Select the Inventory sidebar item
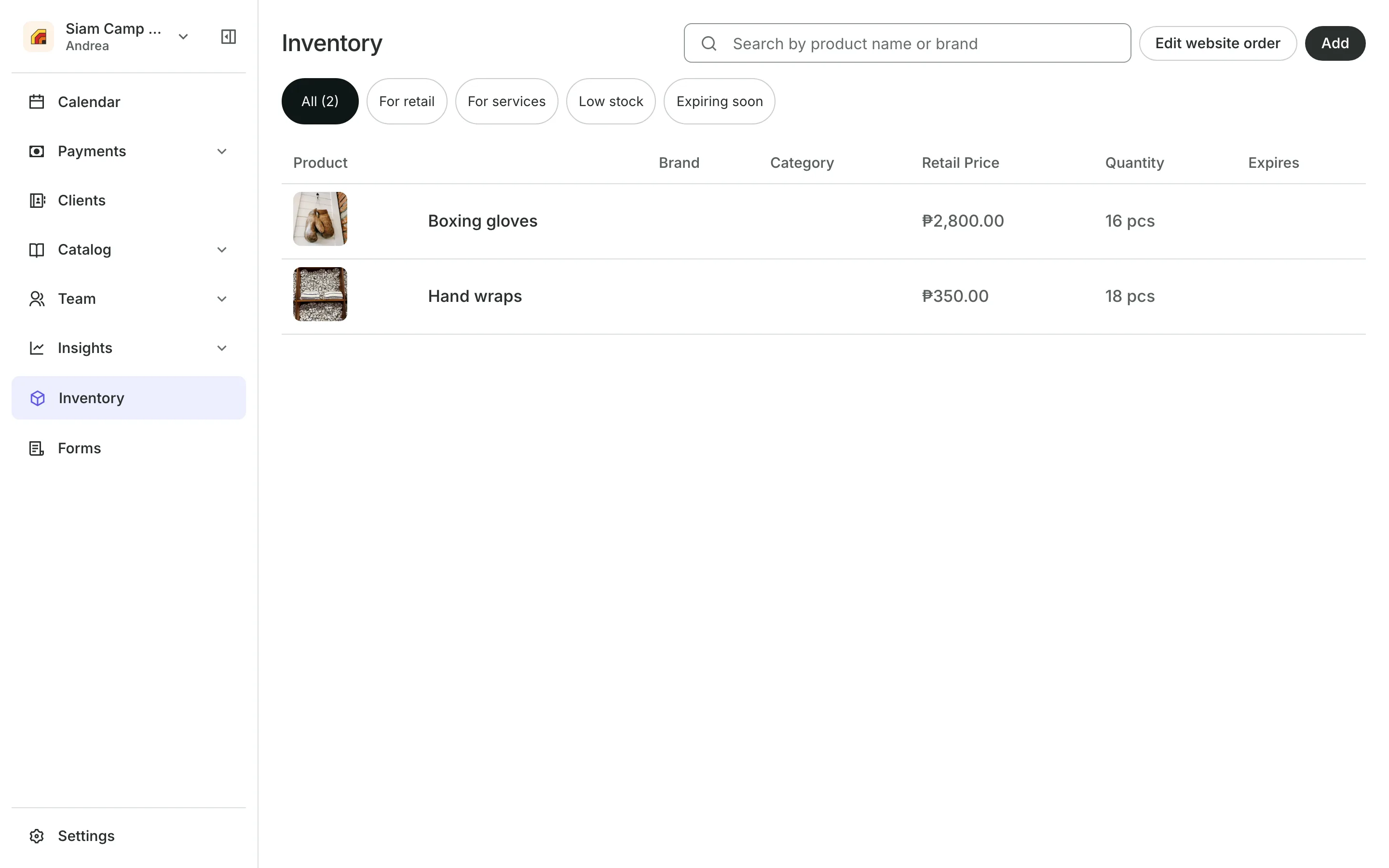Viewport: 1389px width, 868px height. click(x=129, y=398)
